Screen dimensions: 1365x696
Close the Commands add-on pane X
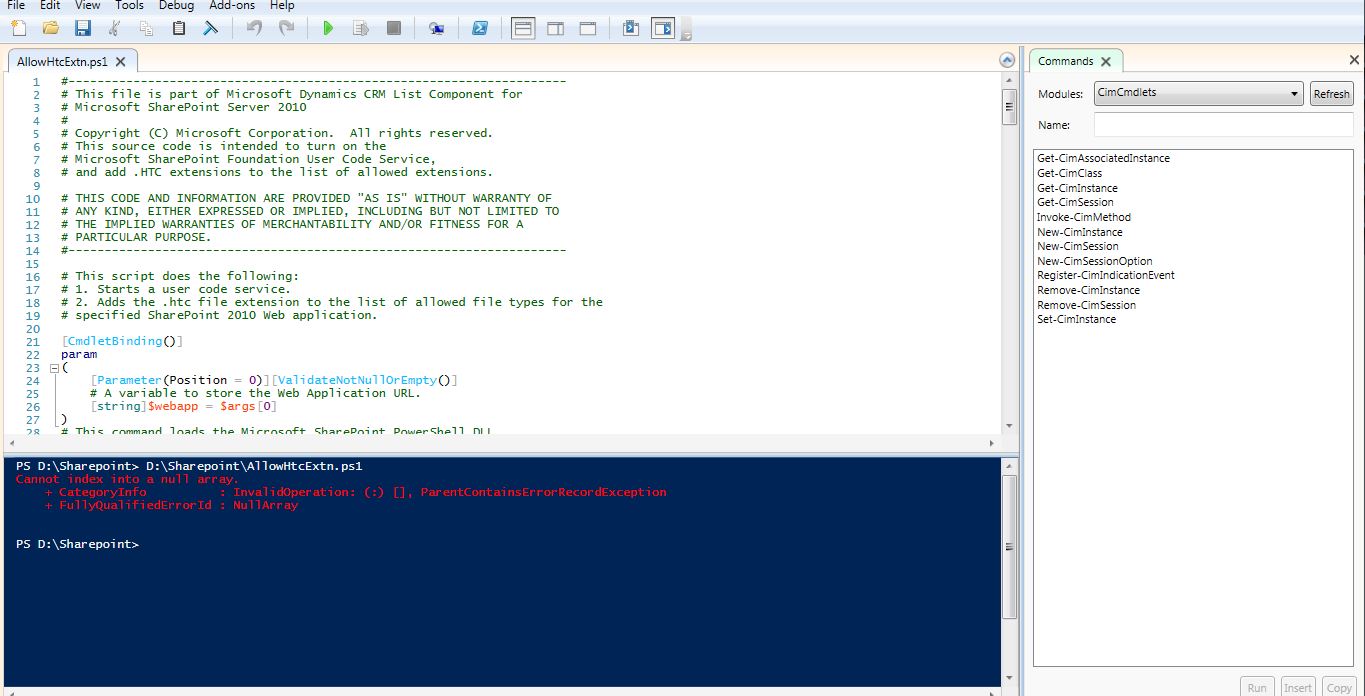coord(1354,61)
